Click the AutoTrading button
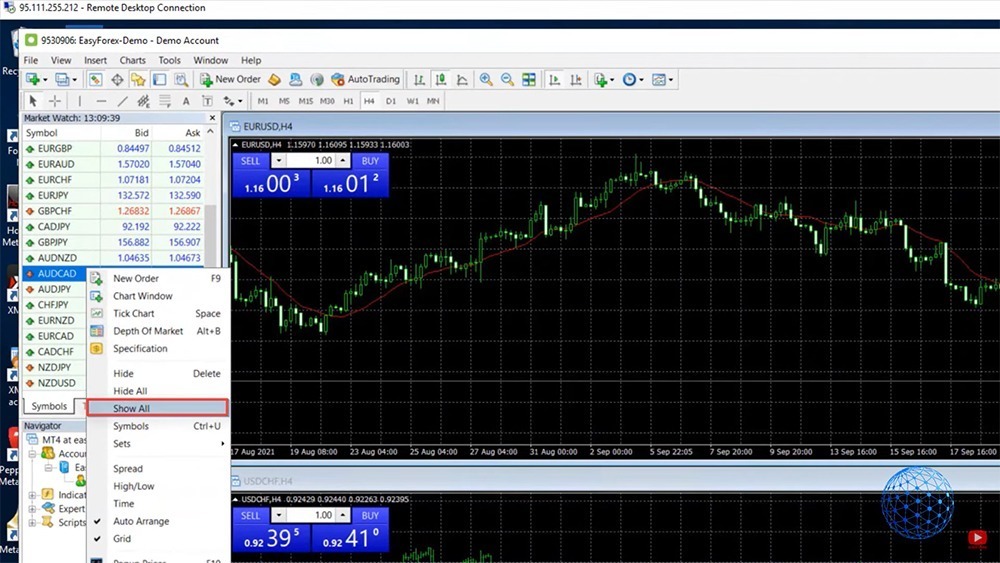 click(365, 80)
